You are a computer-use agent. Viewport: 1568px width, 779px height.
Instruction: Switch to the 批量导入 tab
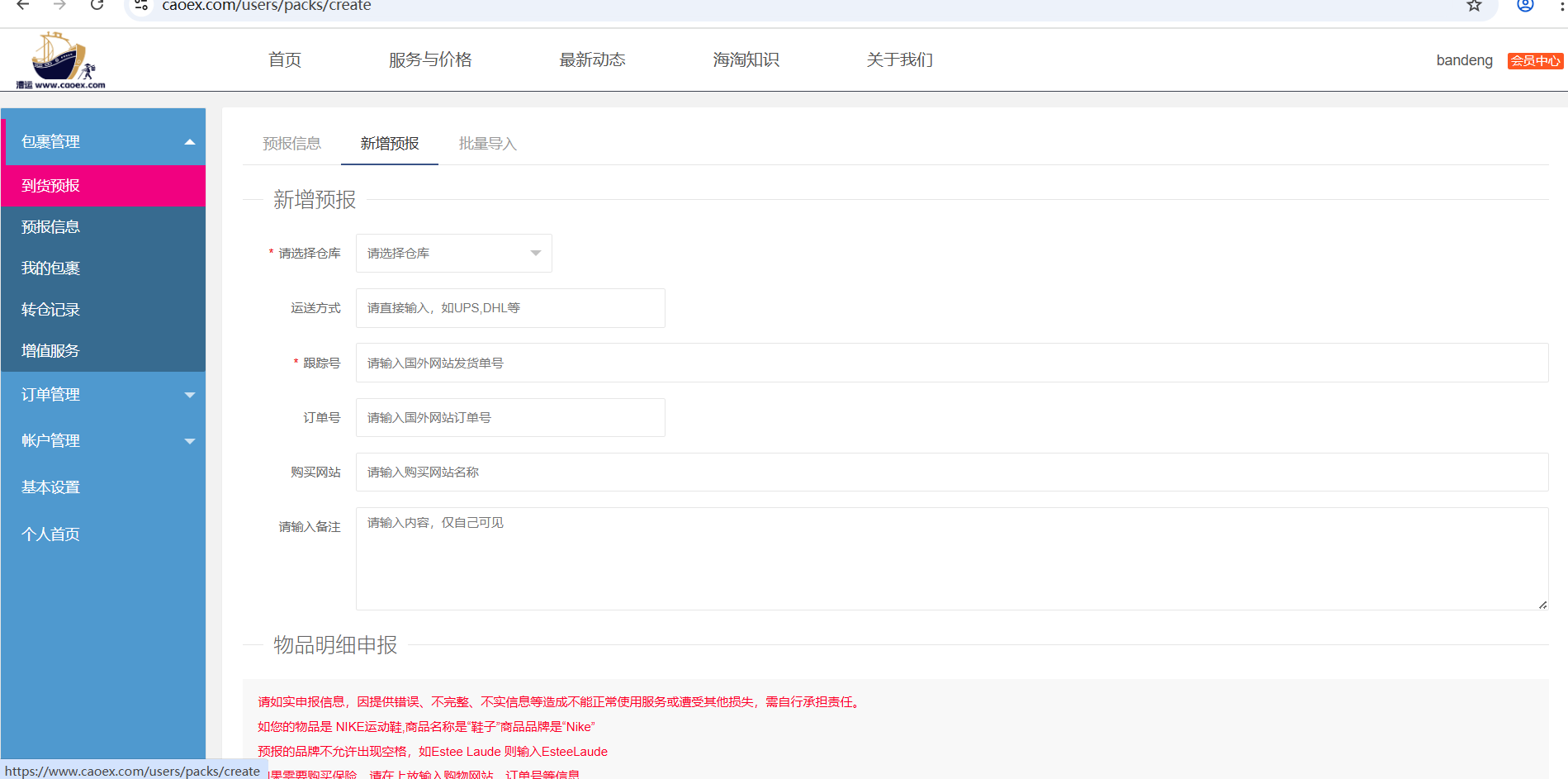487,144
